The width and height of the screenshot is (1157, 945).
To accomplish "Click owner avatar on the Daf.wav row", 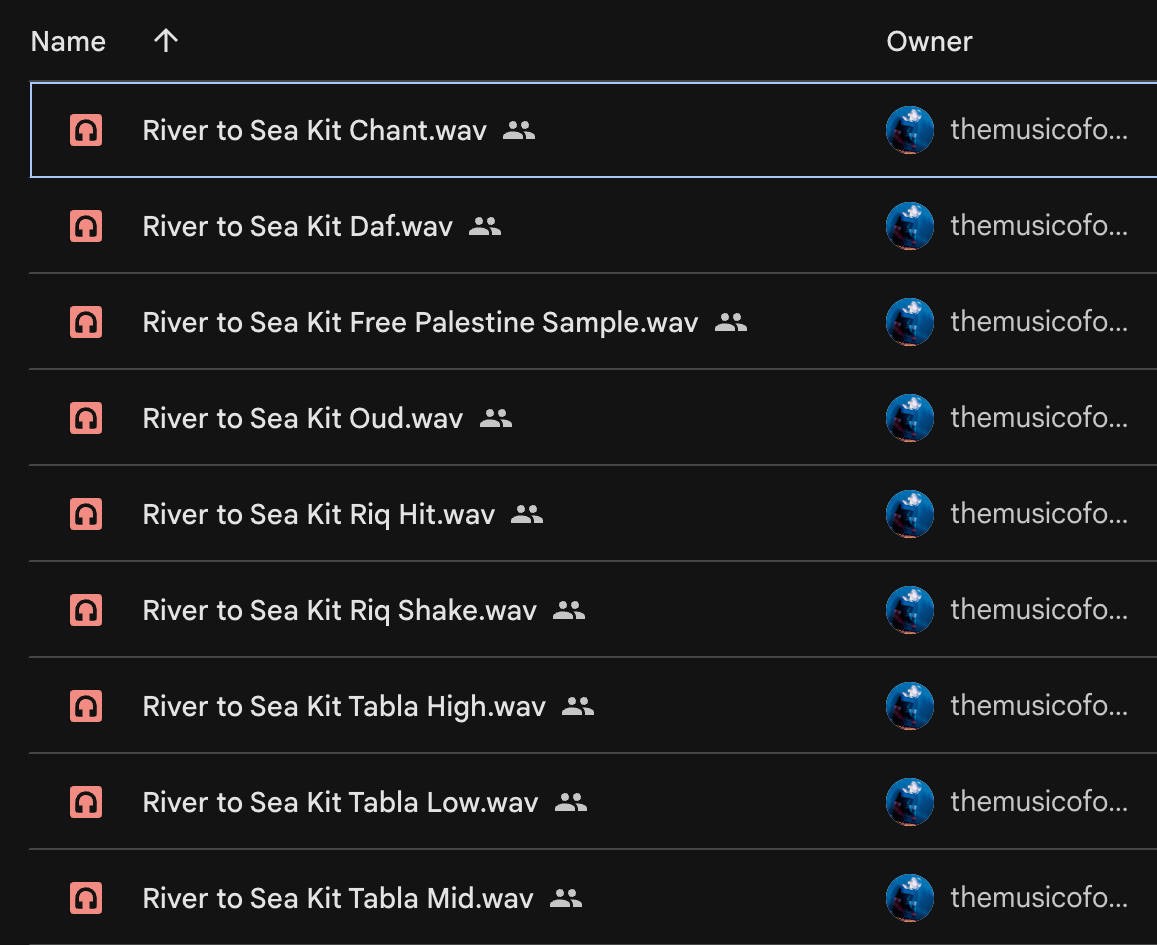I will [x=910, y=226].
